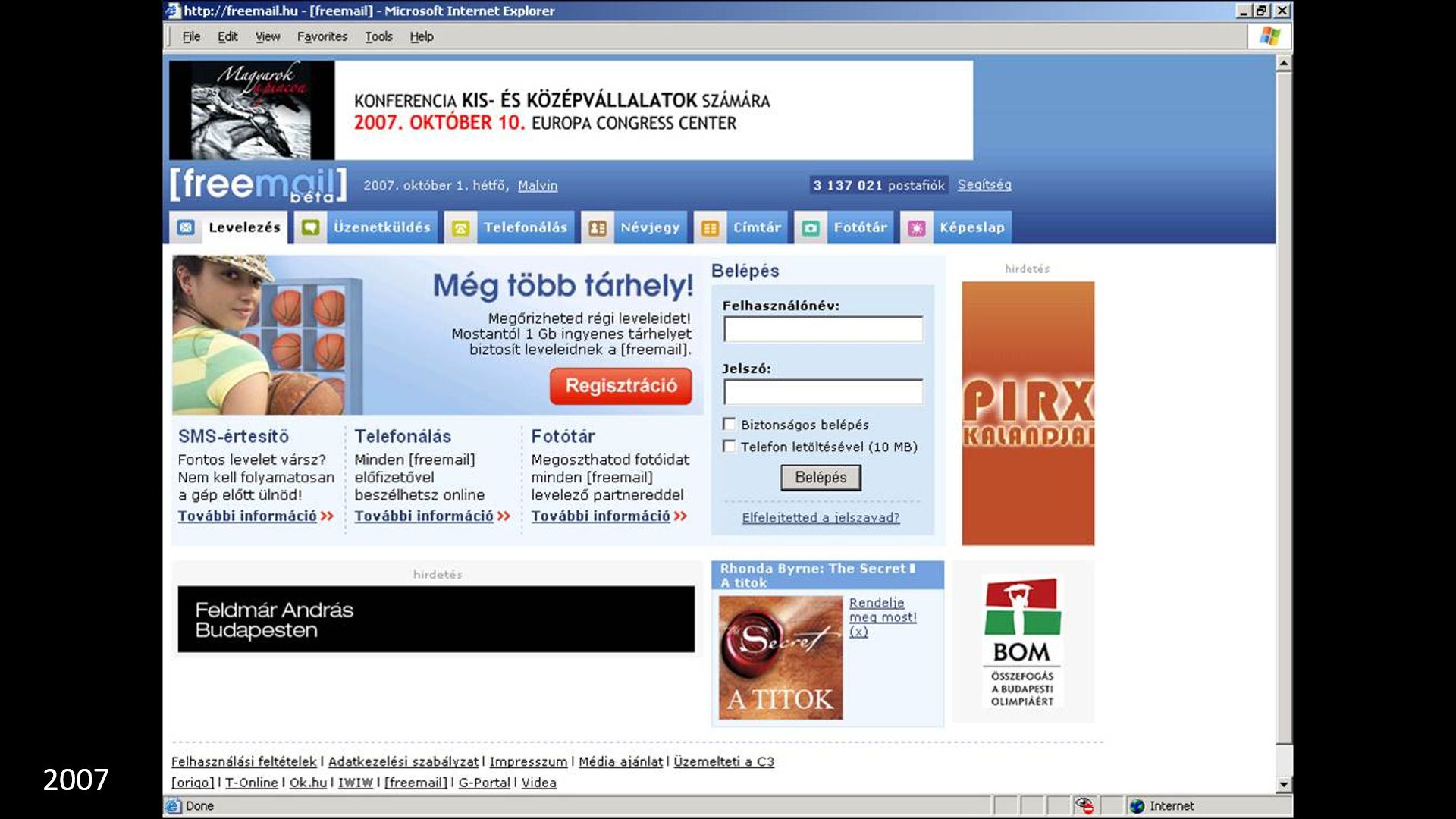Switch to the Telefonálás tab
The width and height of the screenshot is (1456, 819).
(510, 227)
